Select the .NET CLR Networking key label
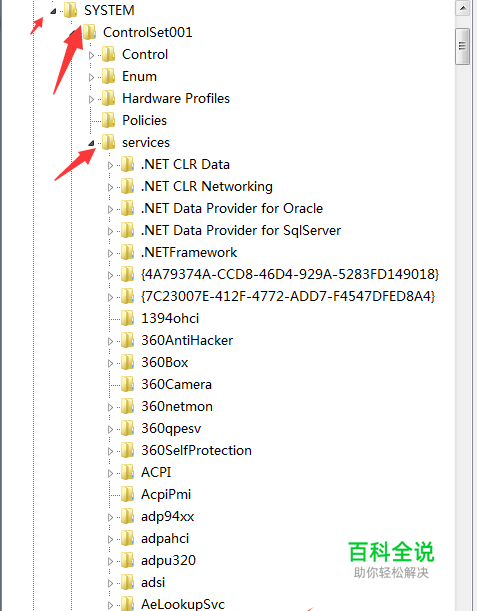477x611 pixels. point(207,186)
